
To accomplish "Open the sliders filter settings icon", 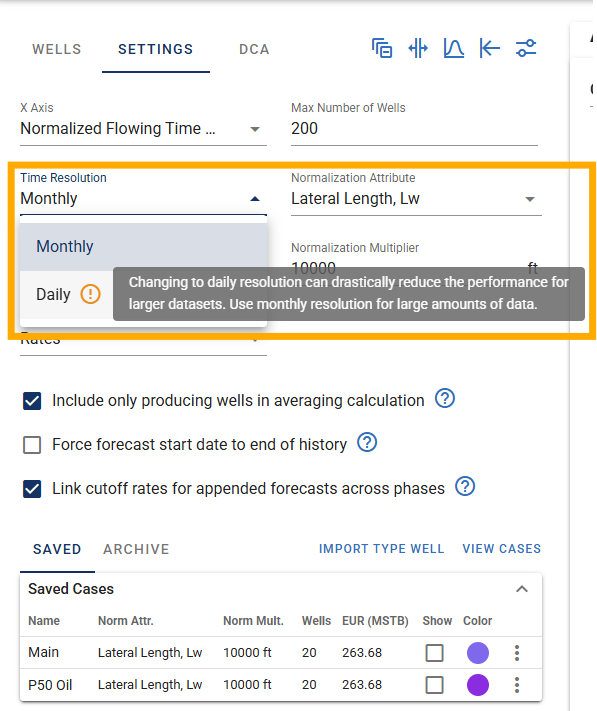I will [x=526, y=48].
